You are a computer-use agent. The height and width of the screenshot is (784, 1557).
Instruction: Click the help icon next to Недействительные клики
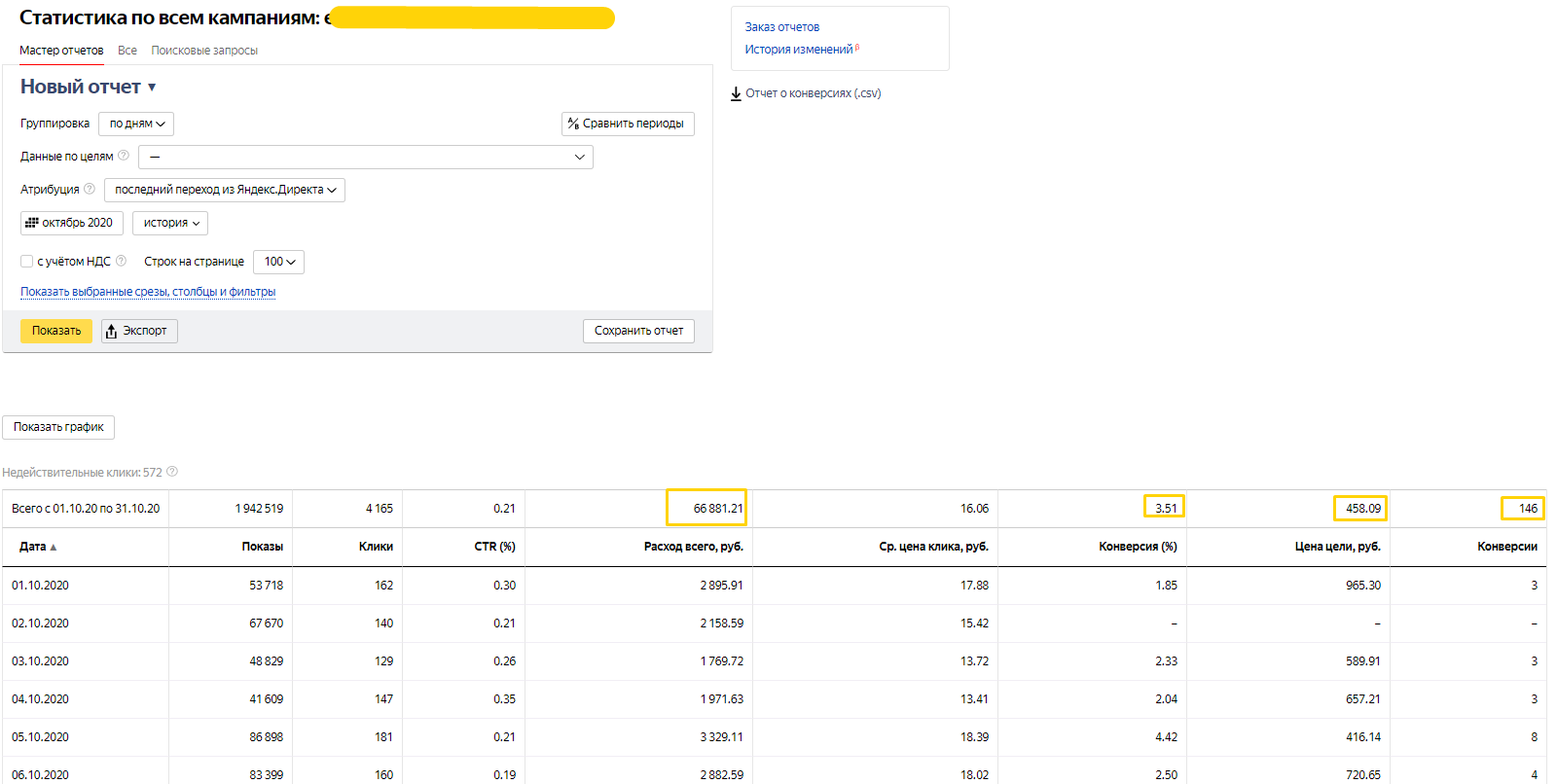pyautogui.click(x=172, y=472)
